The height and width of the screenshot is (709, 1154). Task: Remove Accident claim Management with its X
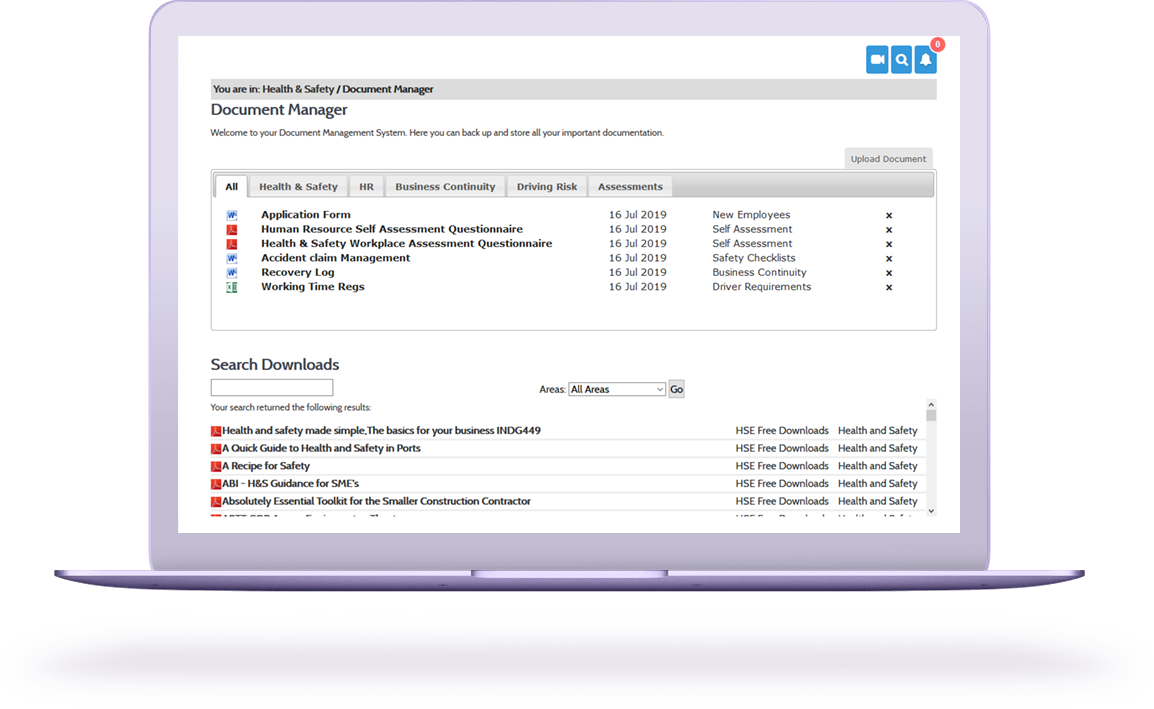[x=888, y=258]
